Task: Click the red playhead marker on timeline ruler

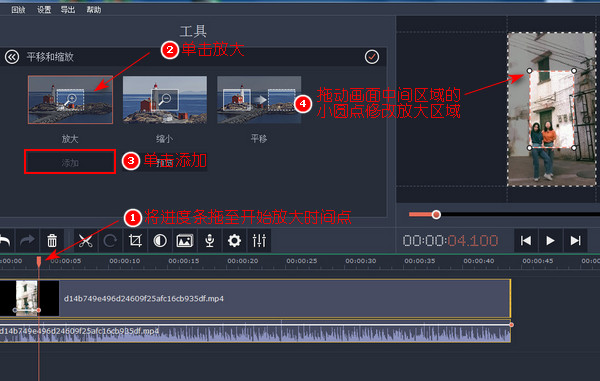Action: click(39, 262)
